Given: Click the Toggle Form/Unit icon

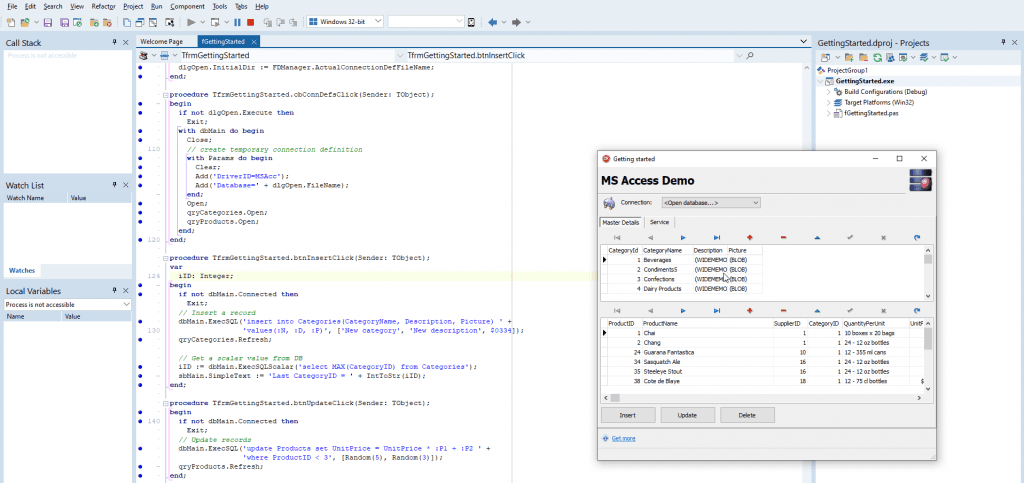Looking at the screenshot, I should [x=152, y=22].
